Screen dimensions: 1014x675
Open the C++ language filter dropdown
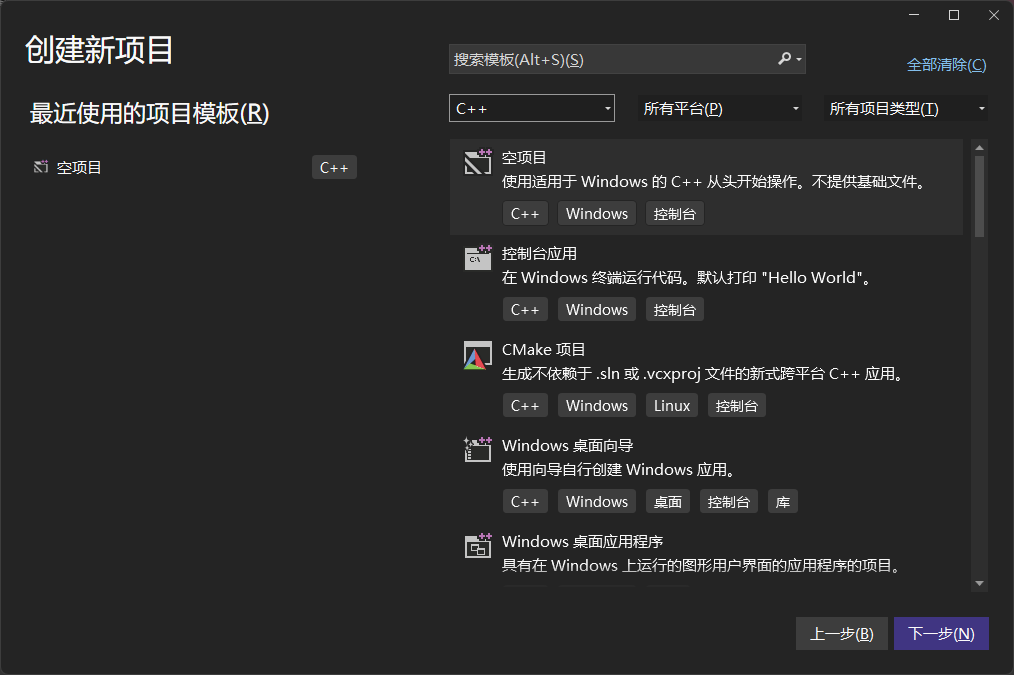[x=532, y=108]
